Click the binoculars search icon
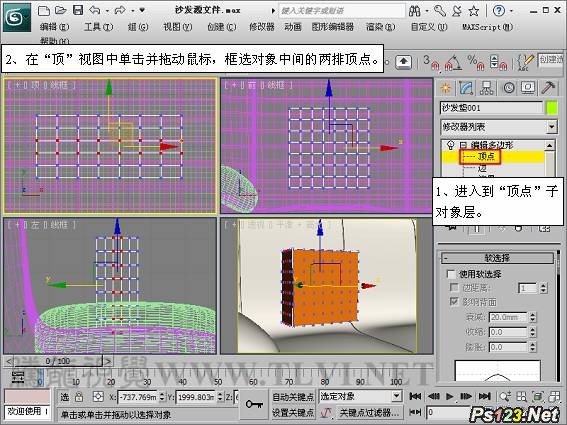This screenshot has height=425, width=567. click(414, 11)
